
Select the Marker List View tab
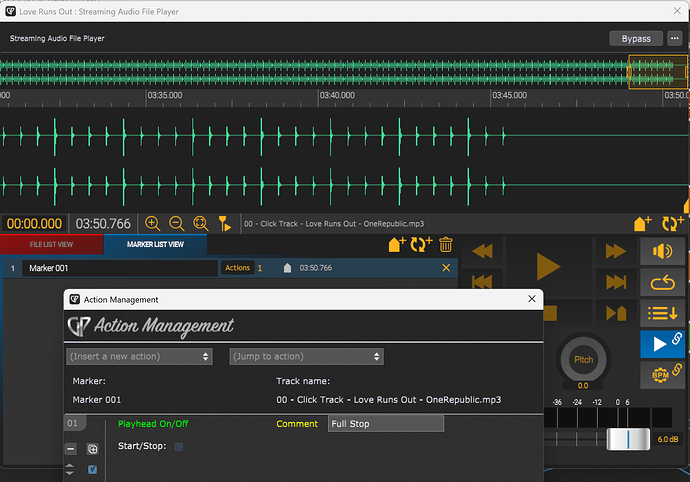pyautogui.click(x=155, y=244)
